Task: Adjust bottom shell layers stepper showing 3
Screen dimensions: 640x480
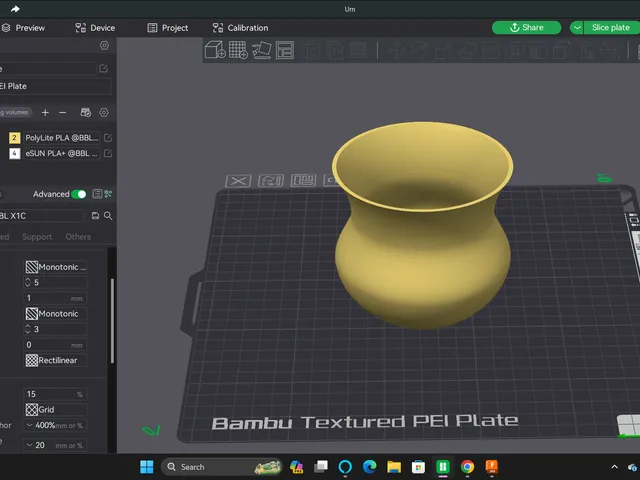Action: [28, 329]
